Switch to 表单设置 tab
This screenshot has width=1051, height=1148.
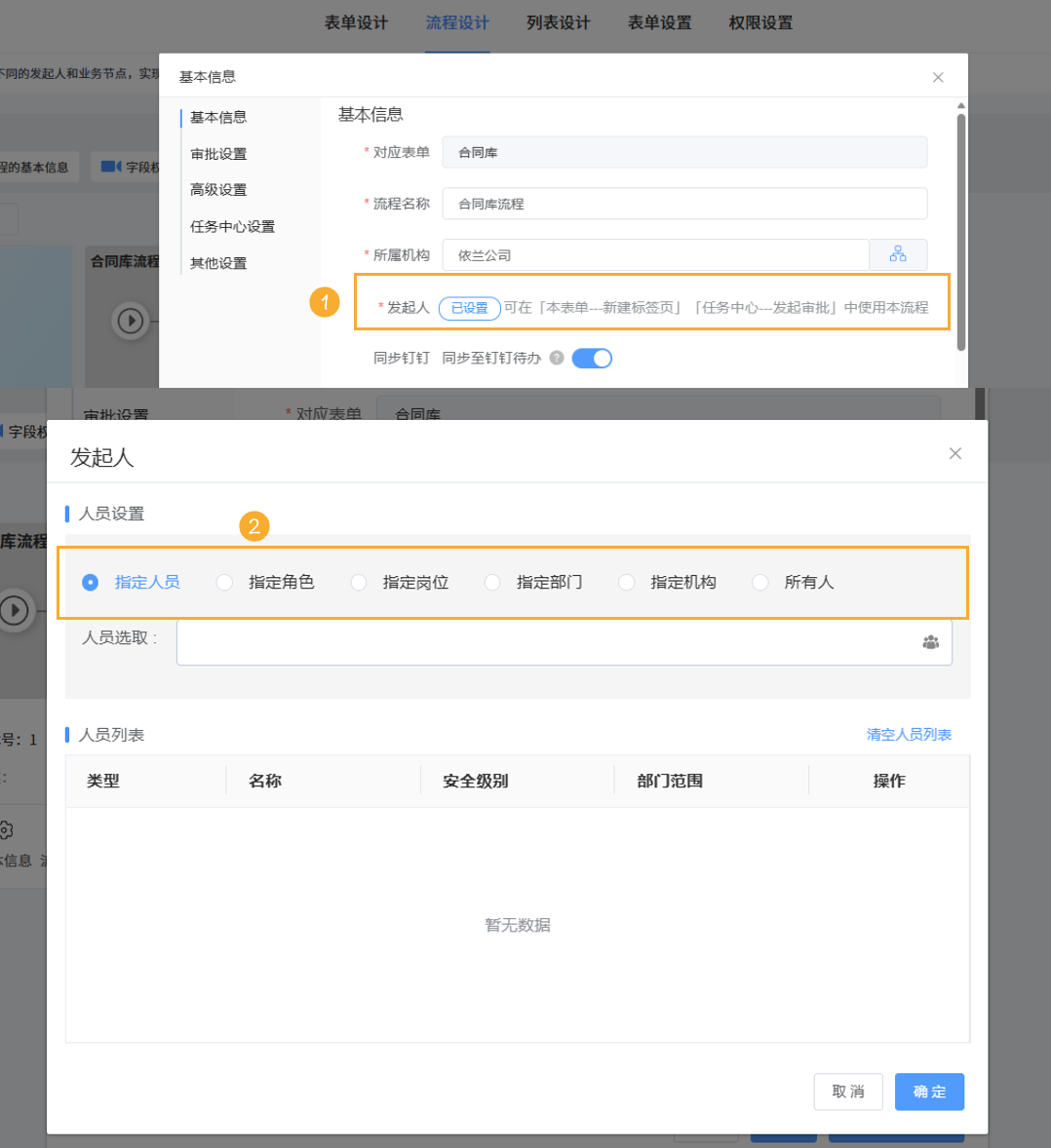pos(659,22)
